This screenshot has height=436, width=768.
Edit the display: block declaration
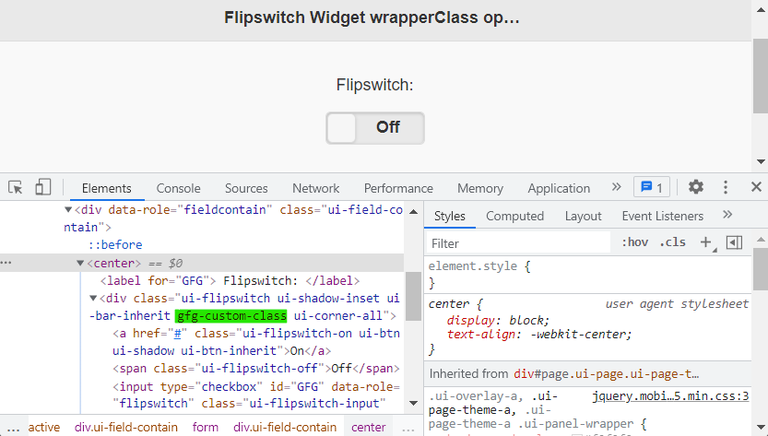tap(498, 320)
